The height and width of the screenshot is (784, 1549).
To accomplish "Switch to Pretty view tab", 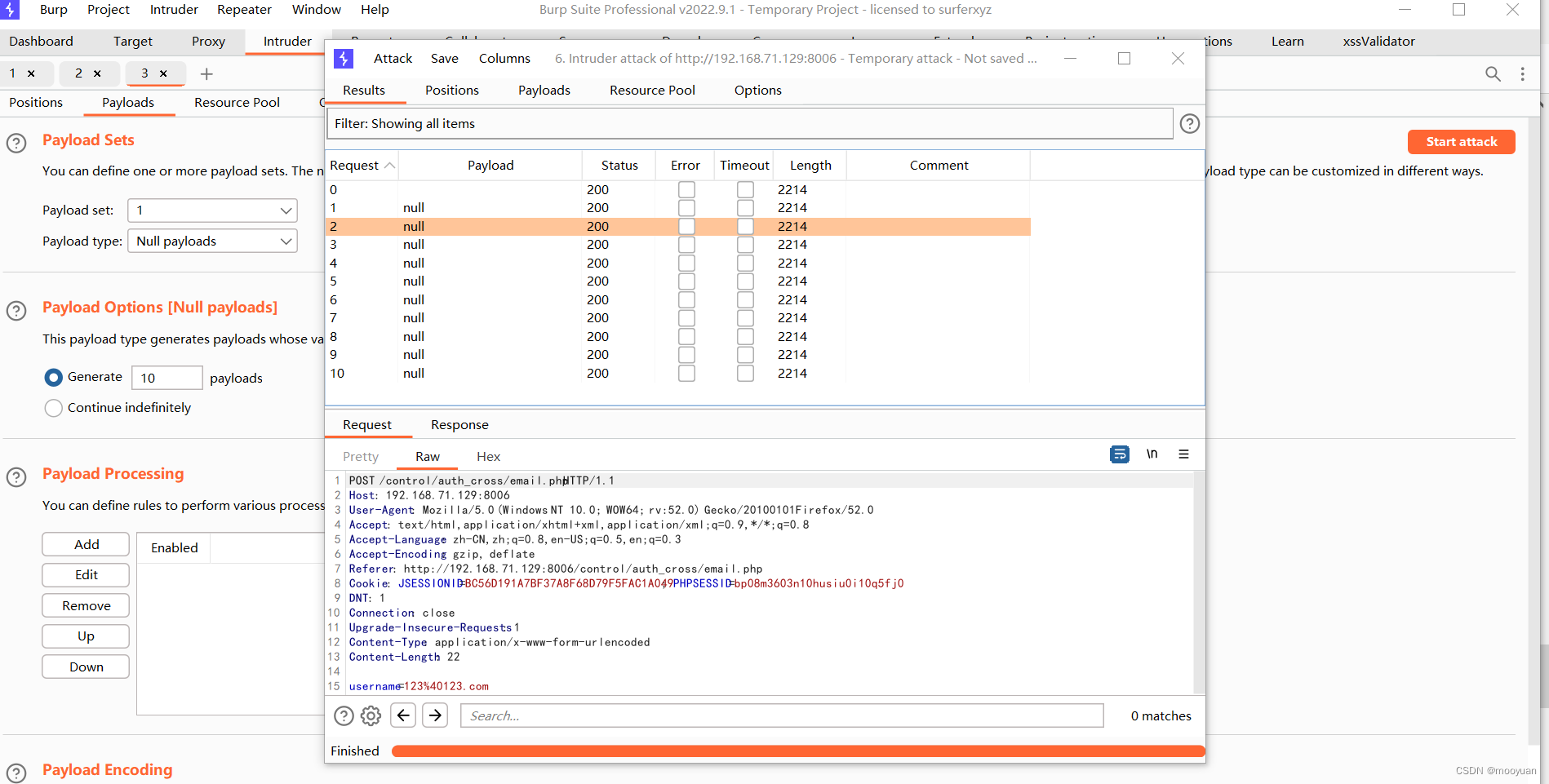I will pos(361,457).
